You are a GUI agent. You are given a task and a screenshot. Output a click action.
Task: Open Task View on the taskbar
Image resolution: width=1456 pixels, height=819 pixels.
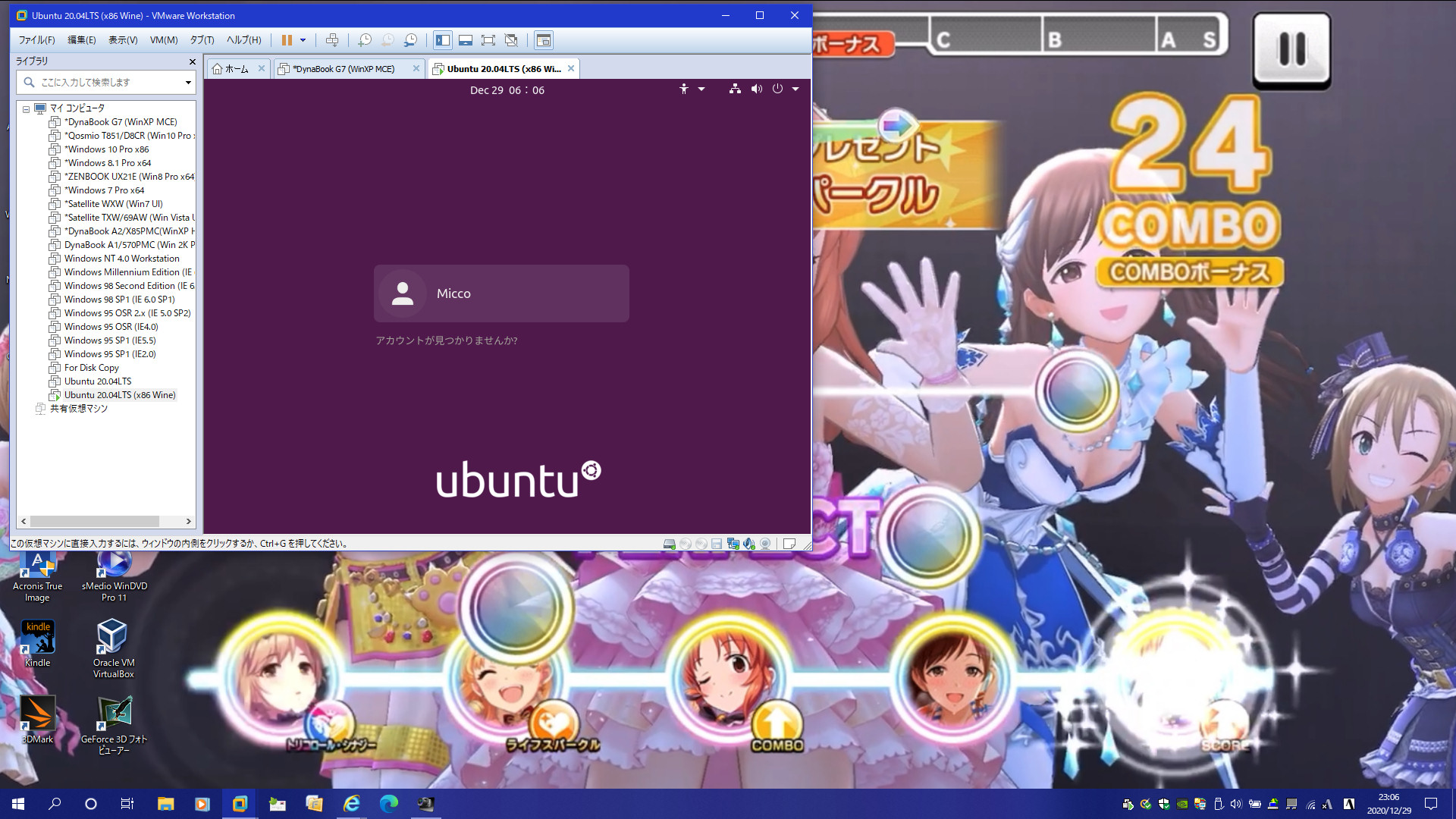click(x=127, y=804)
